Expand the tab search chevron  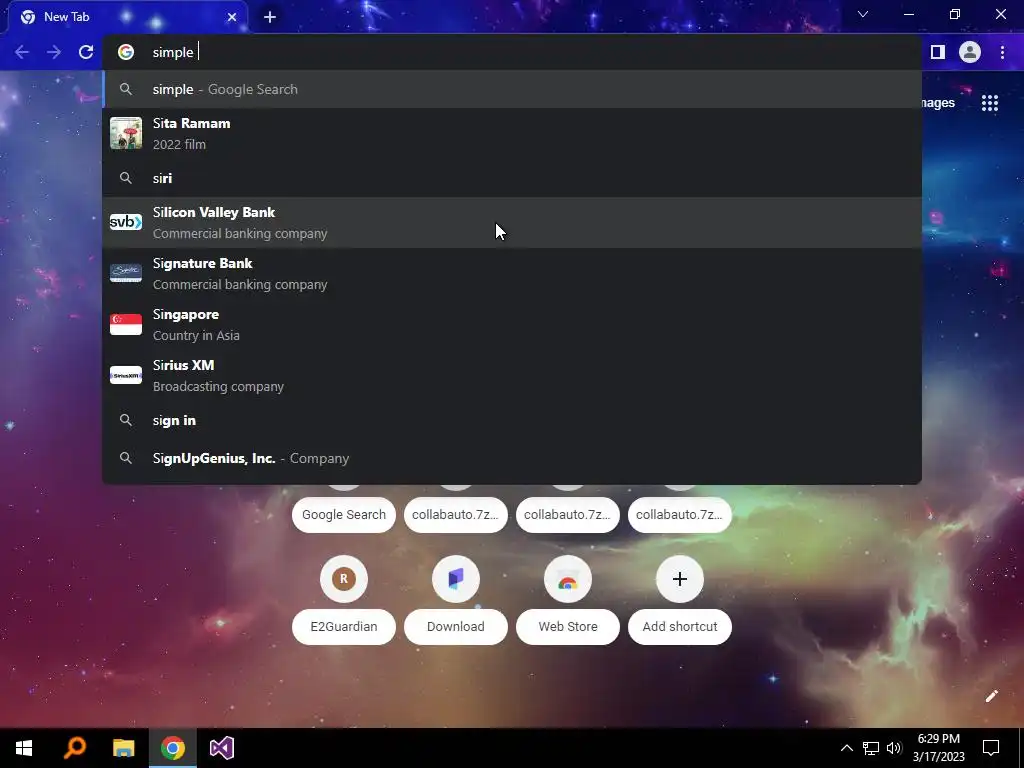coord(863,14)
